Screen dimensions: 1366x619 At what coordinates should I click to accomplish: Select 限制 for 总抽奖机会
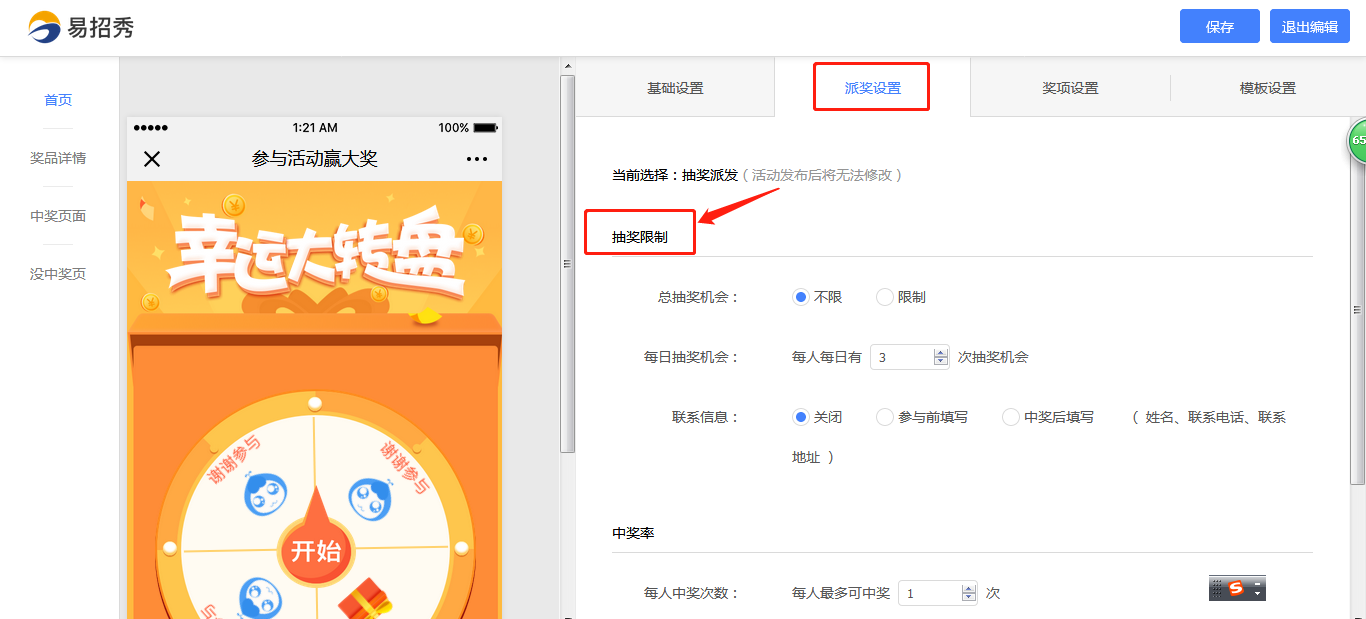pyautogui.click(x=884, y=297)
